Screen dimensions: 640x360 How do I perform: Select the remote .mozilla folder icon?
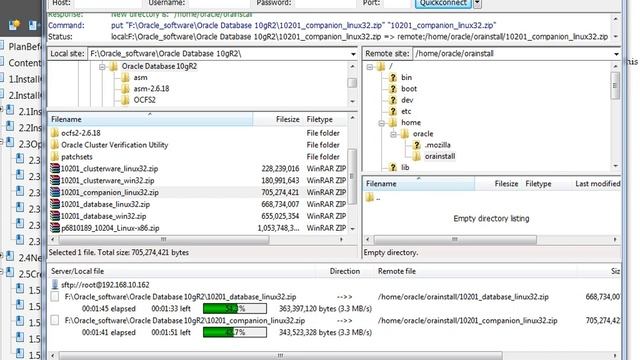(x=416, y=145)
